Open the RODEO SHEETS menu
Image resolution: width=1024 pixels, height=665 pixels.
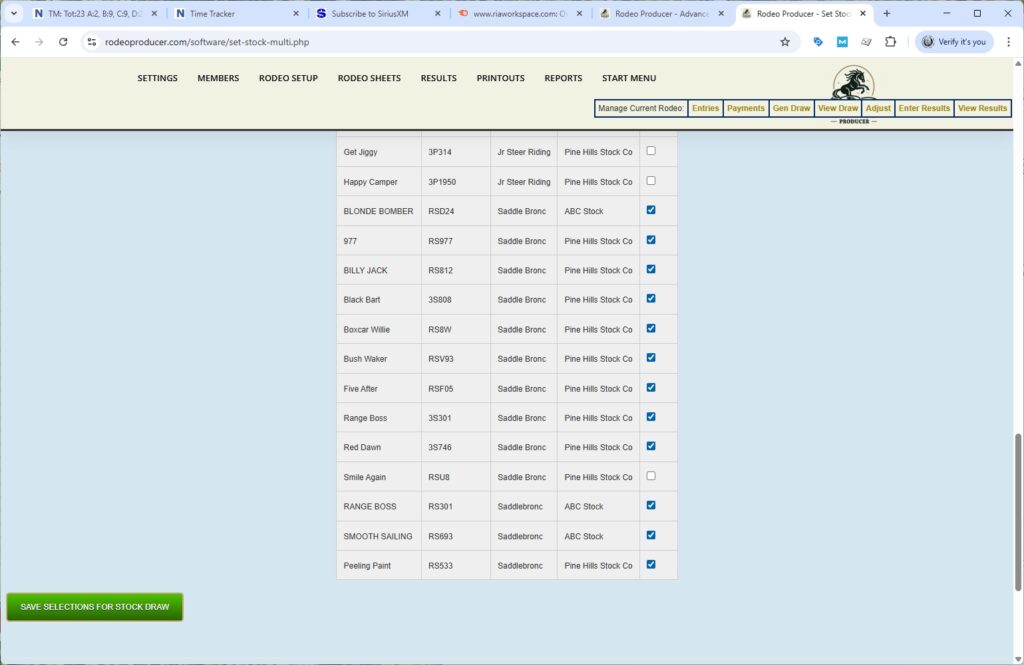click(369, 78)
